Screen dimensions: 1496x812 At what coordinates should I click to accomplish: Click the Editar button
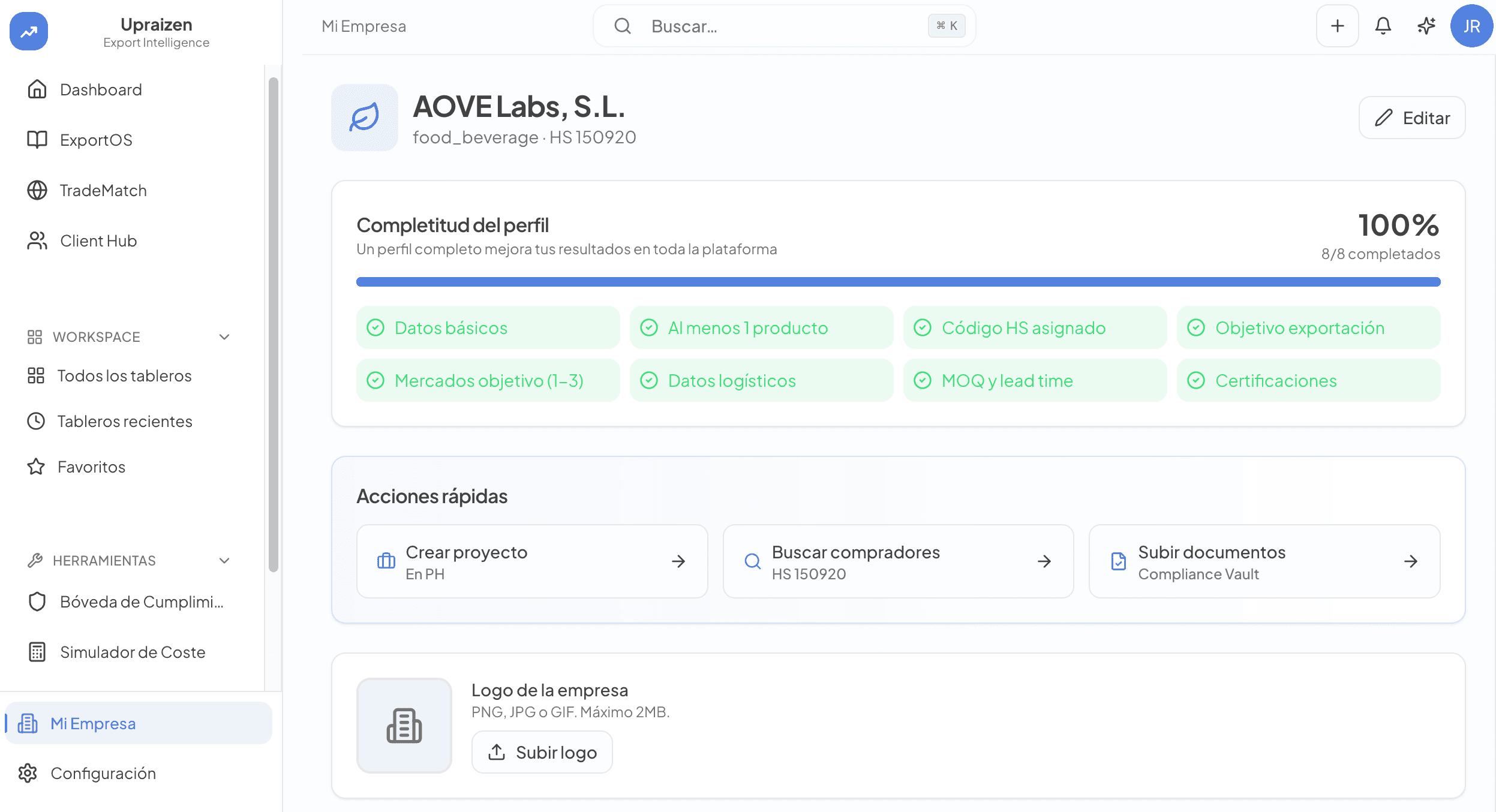[x=1412, y=118]
